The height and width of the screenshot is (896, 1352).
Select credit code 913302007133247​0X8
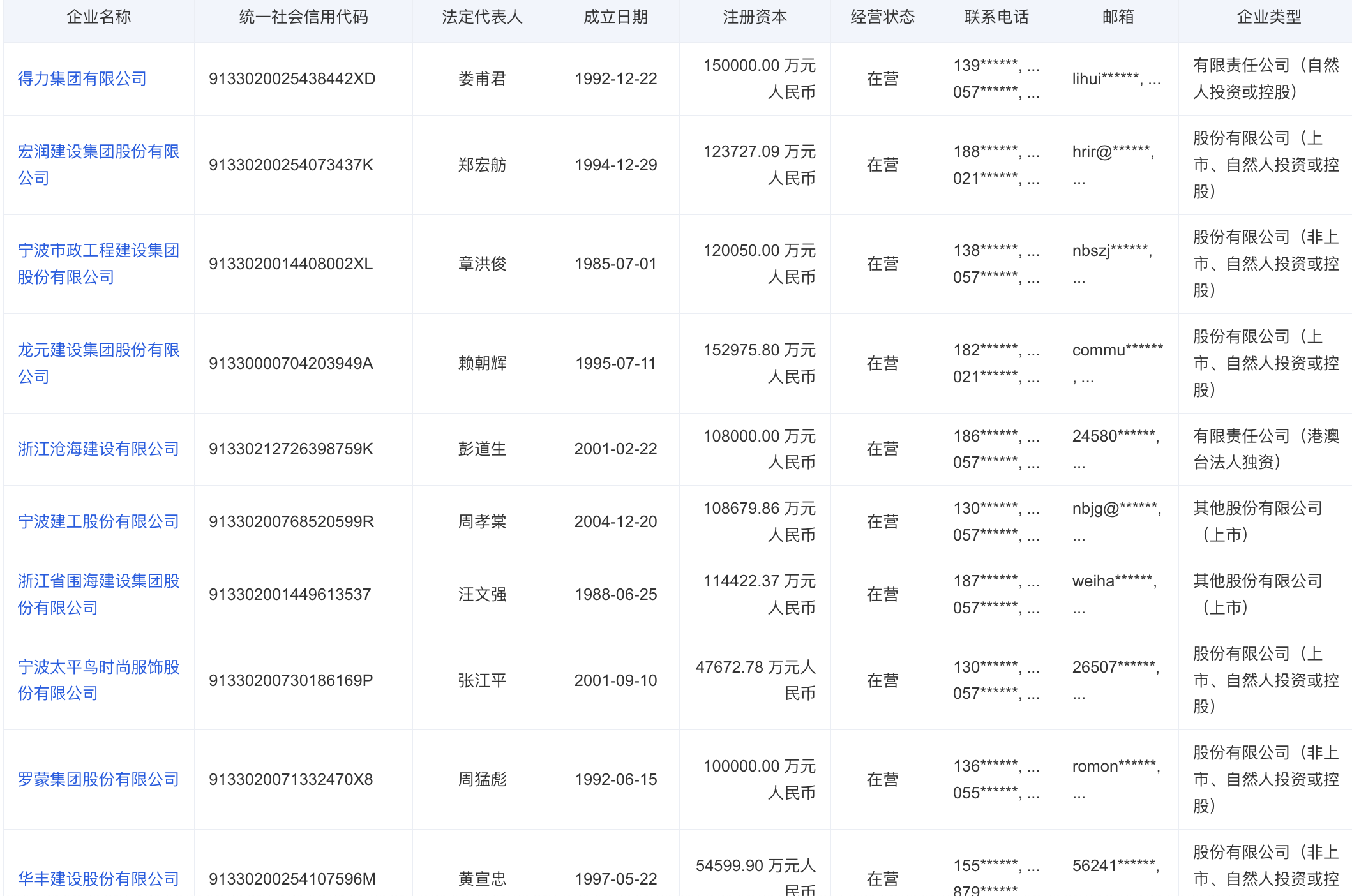point(291,779)
